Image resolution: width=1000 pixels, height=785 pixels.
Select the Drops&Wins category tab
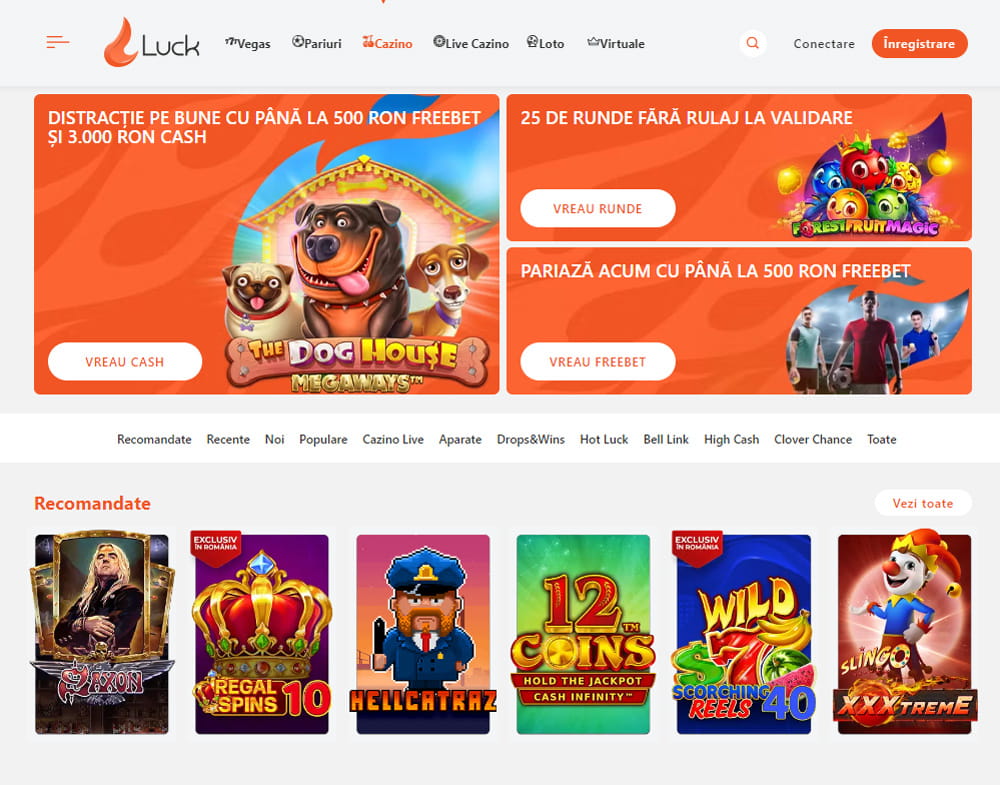531,439
